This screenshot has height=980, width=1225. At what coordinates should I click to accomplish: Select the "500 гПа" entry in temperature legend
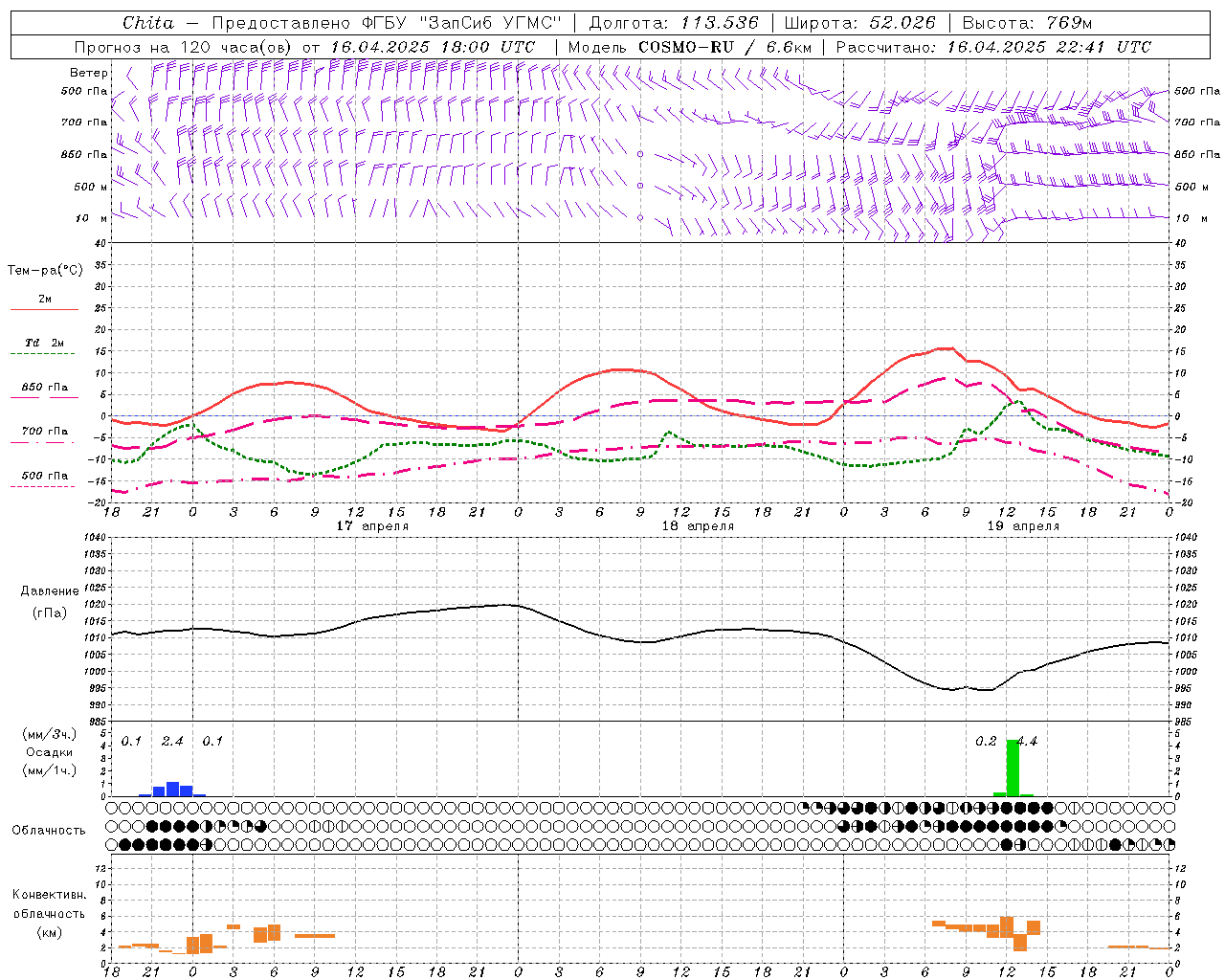click(45, 476)
